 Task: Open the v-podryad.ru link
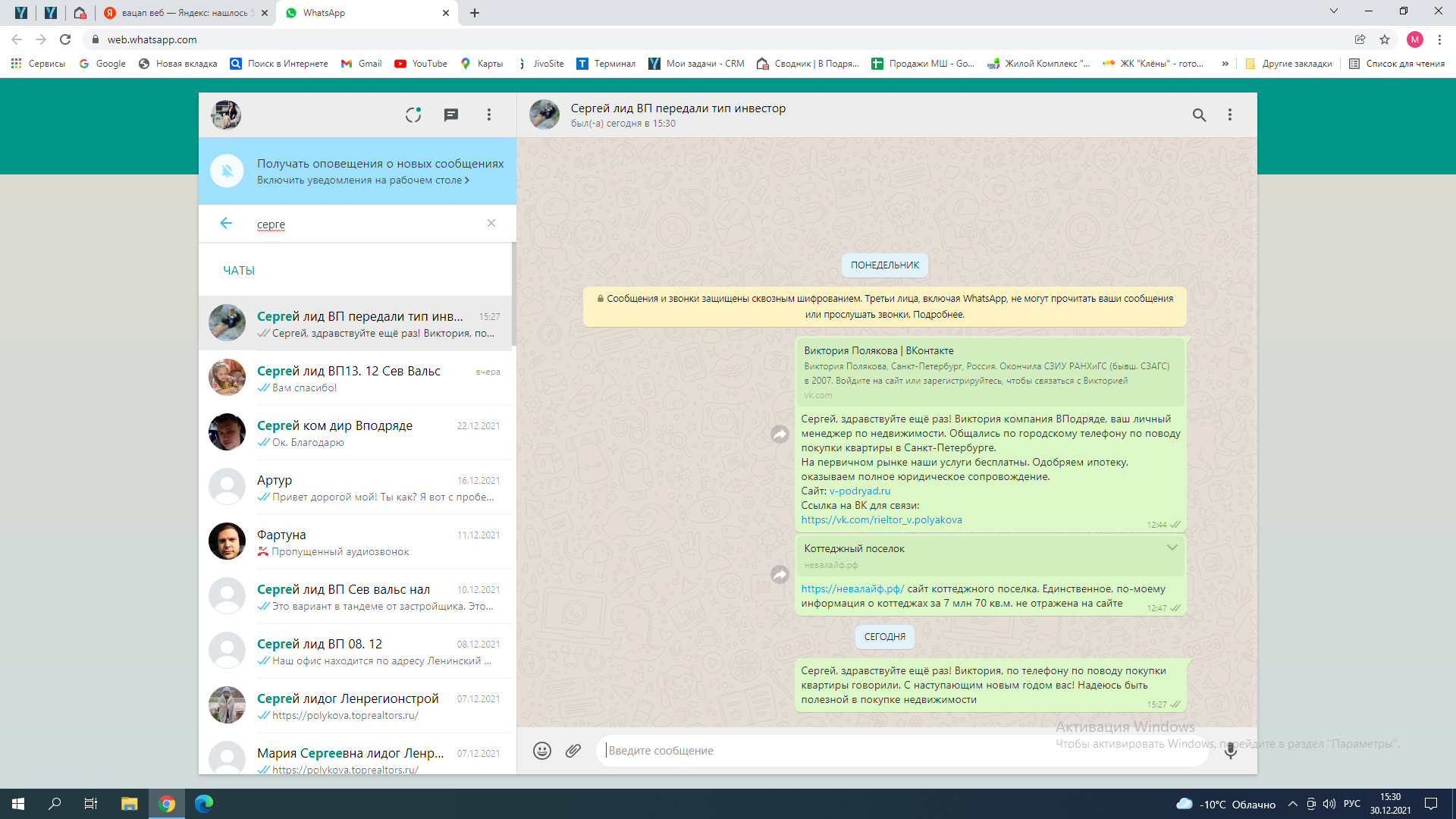pyautogui.click(x=859, y=491)
